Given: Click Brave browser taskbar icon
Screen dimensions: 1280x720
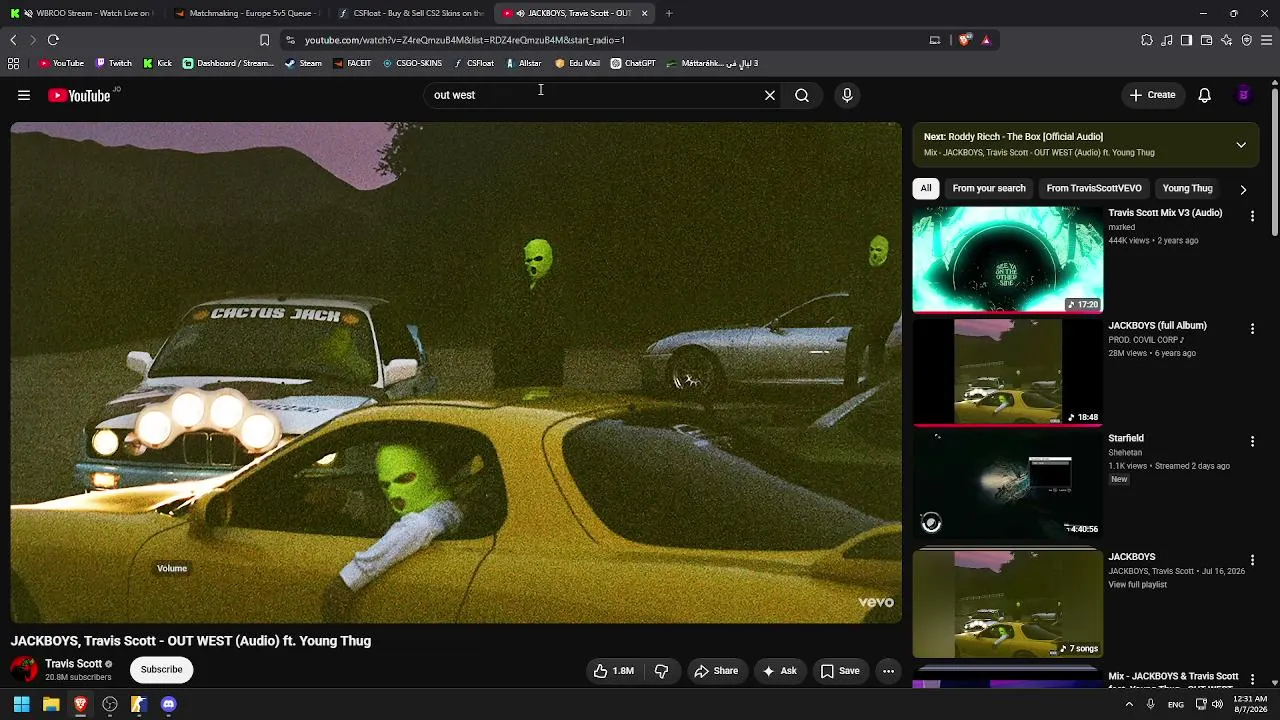Looking at the screenshot, I should coord(80,704).
